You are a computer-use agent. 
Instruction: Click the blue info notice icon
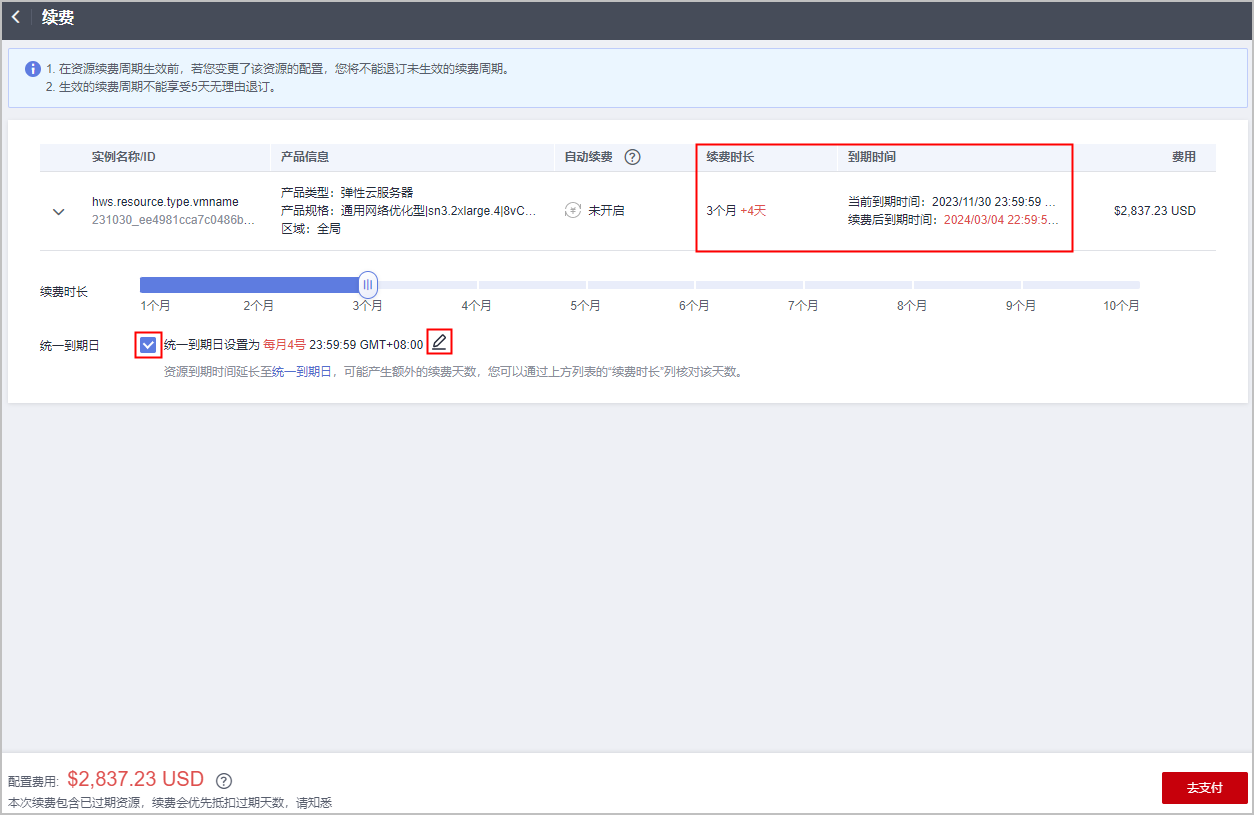(x=33, y=69)
